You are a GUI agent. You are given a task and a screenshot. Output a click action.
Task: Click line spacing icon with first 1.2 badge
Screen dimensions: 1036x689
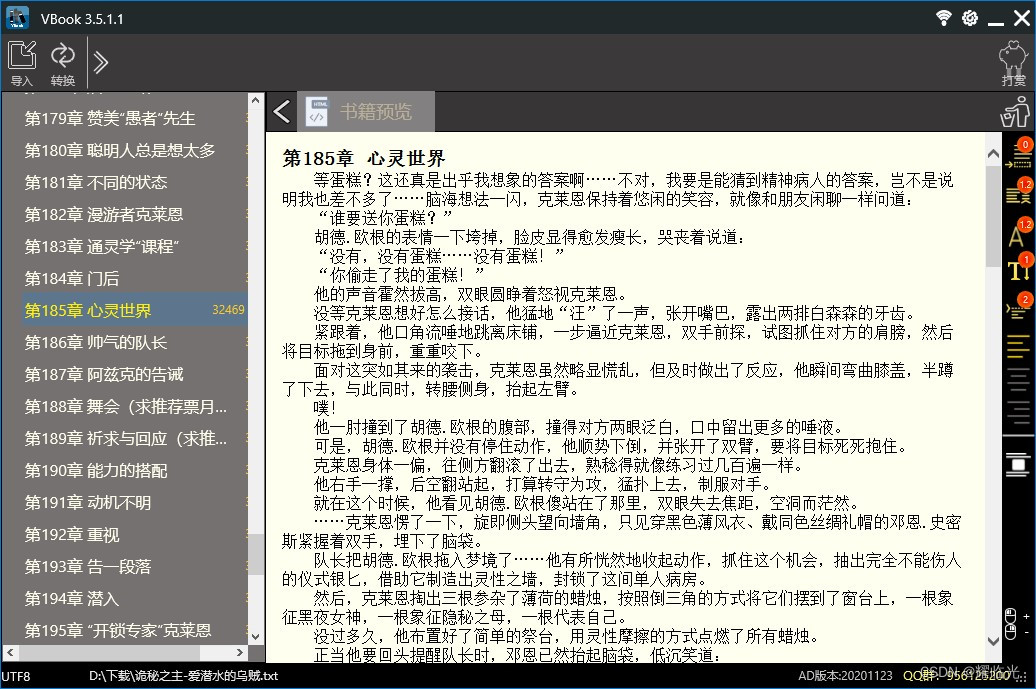[x=1018, y=192]
